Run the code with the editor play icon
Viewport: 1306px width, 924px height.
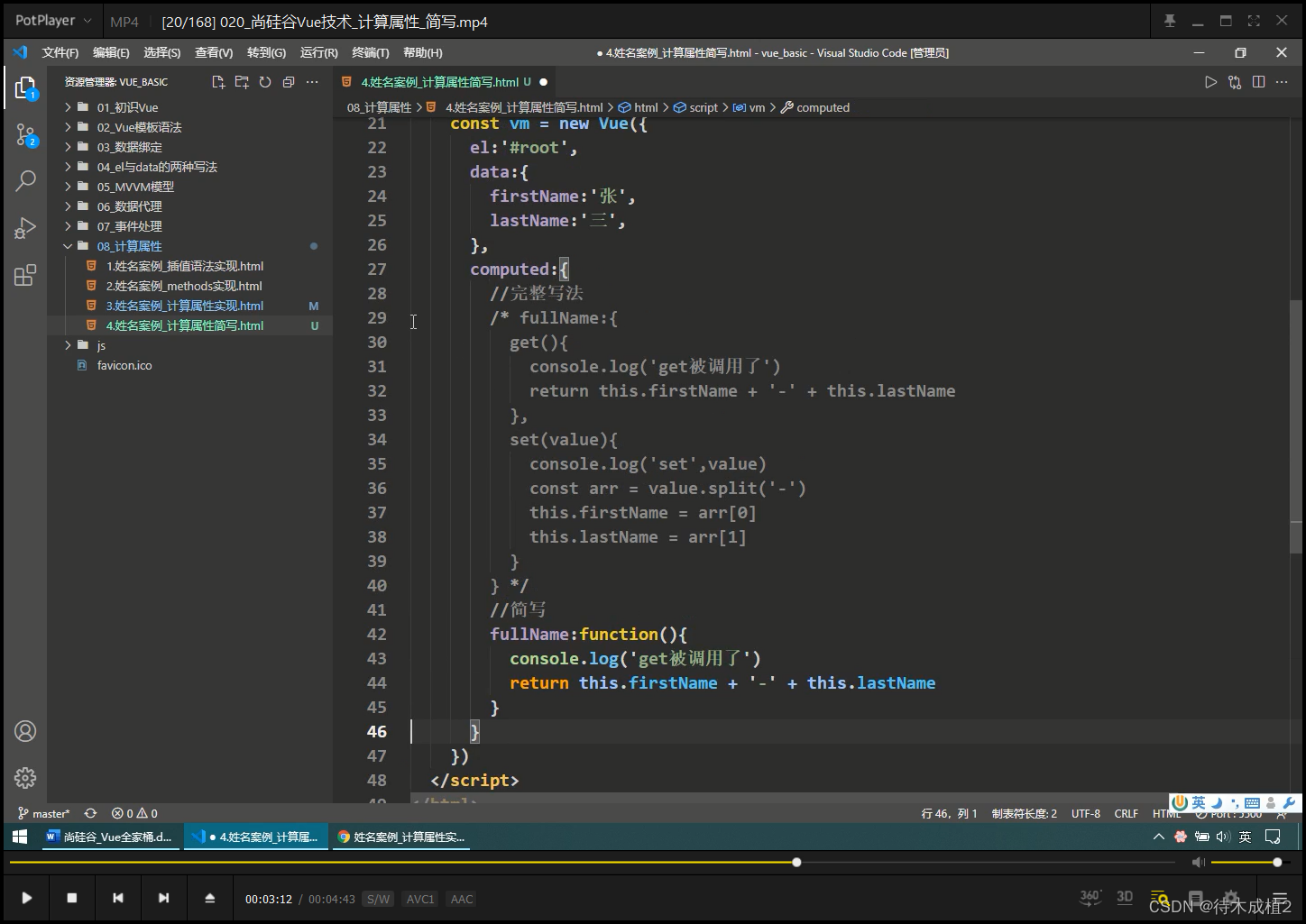click(1211, 82)
